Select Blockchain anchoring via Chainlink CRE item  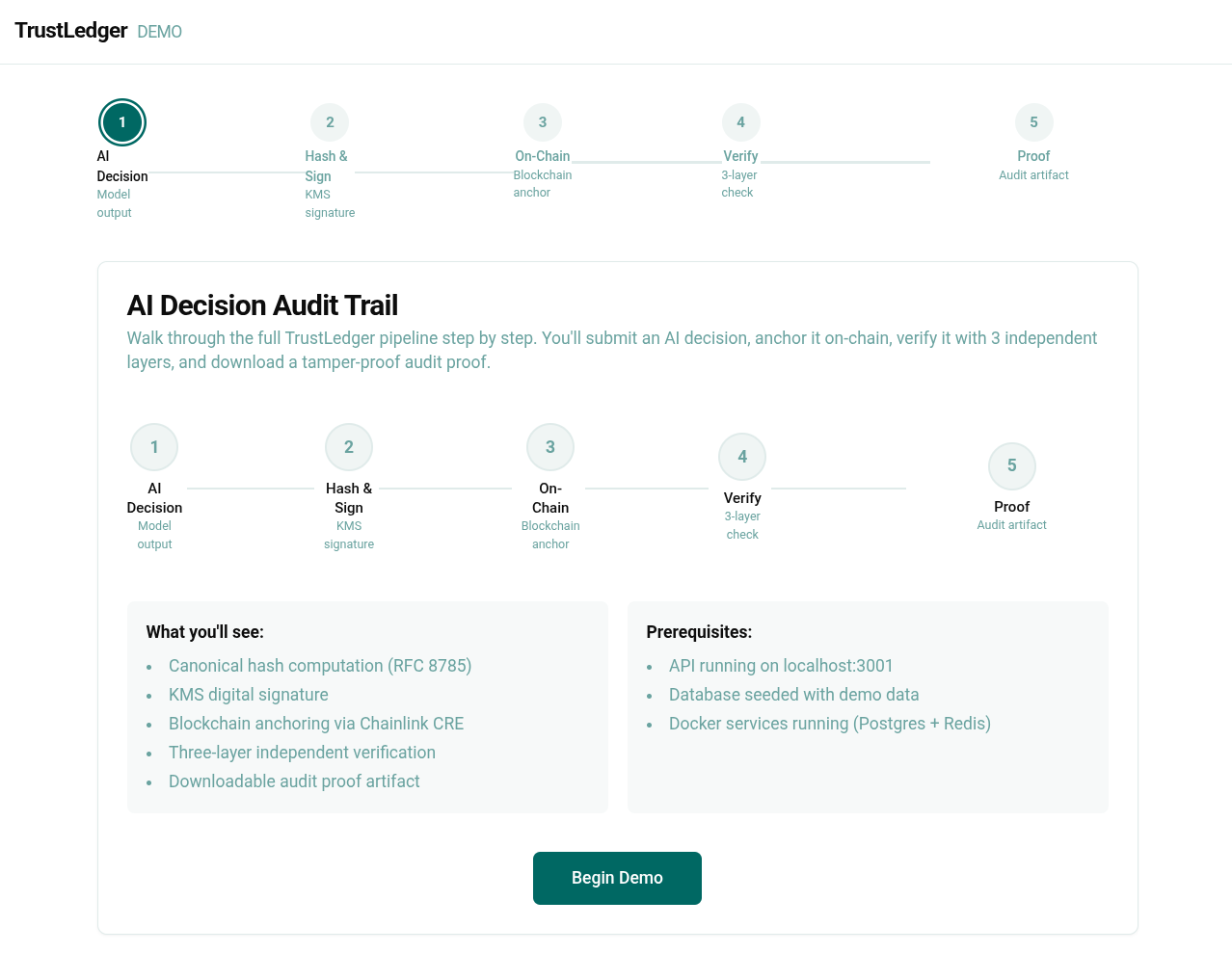(316, 724)
